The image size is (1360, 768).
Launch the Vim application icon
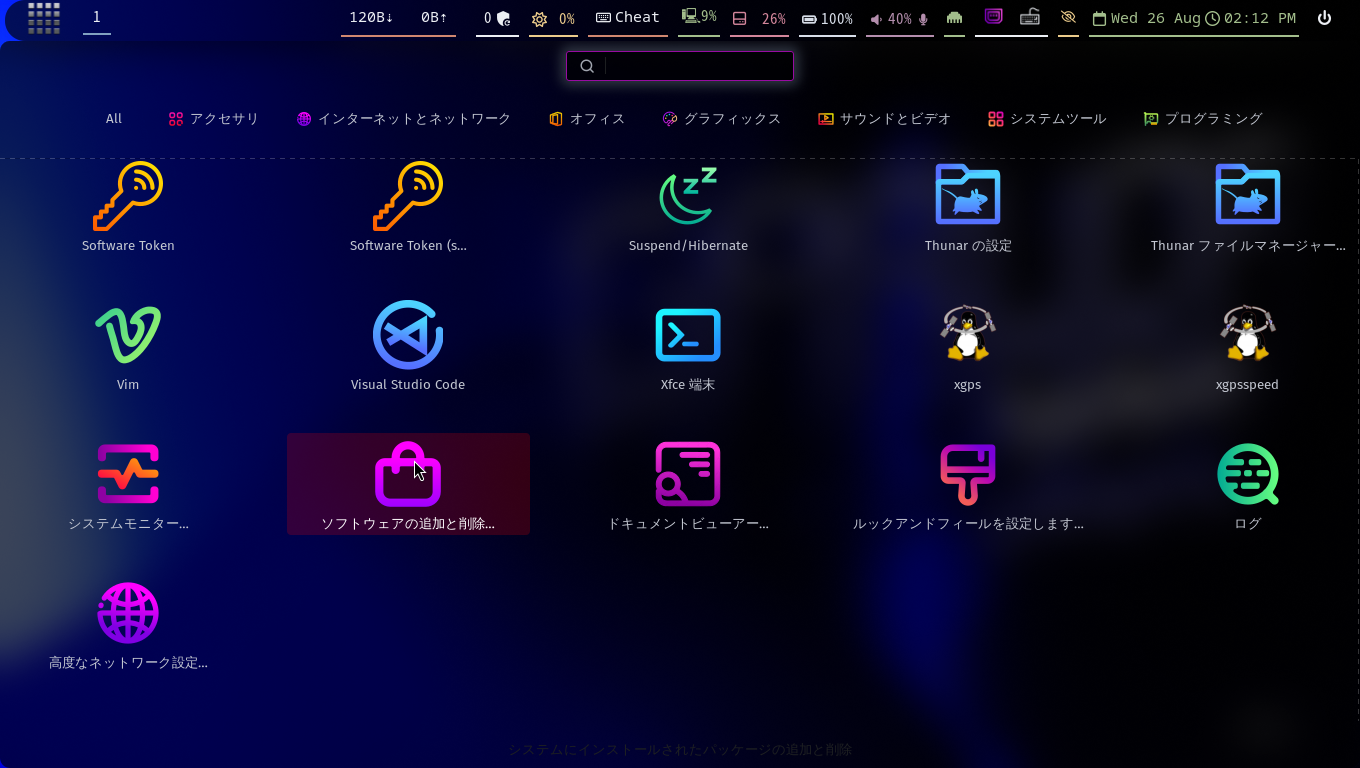[128, 335]
